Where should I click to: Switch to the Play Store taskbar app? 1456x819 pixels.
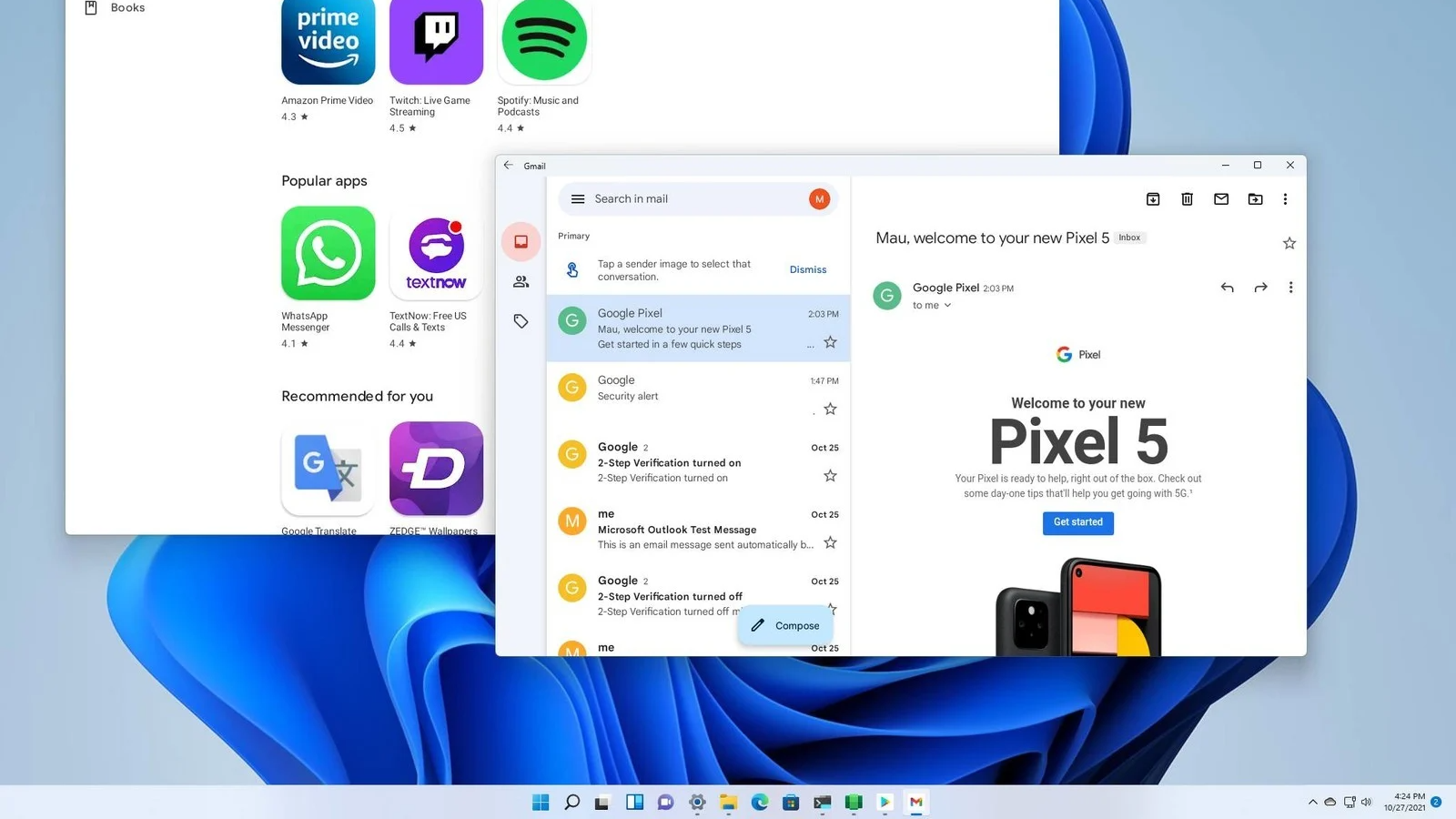coord(885,802)
